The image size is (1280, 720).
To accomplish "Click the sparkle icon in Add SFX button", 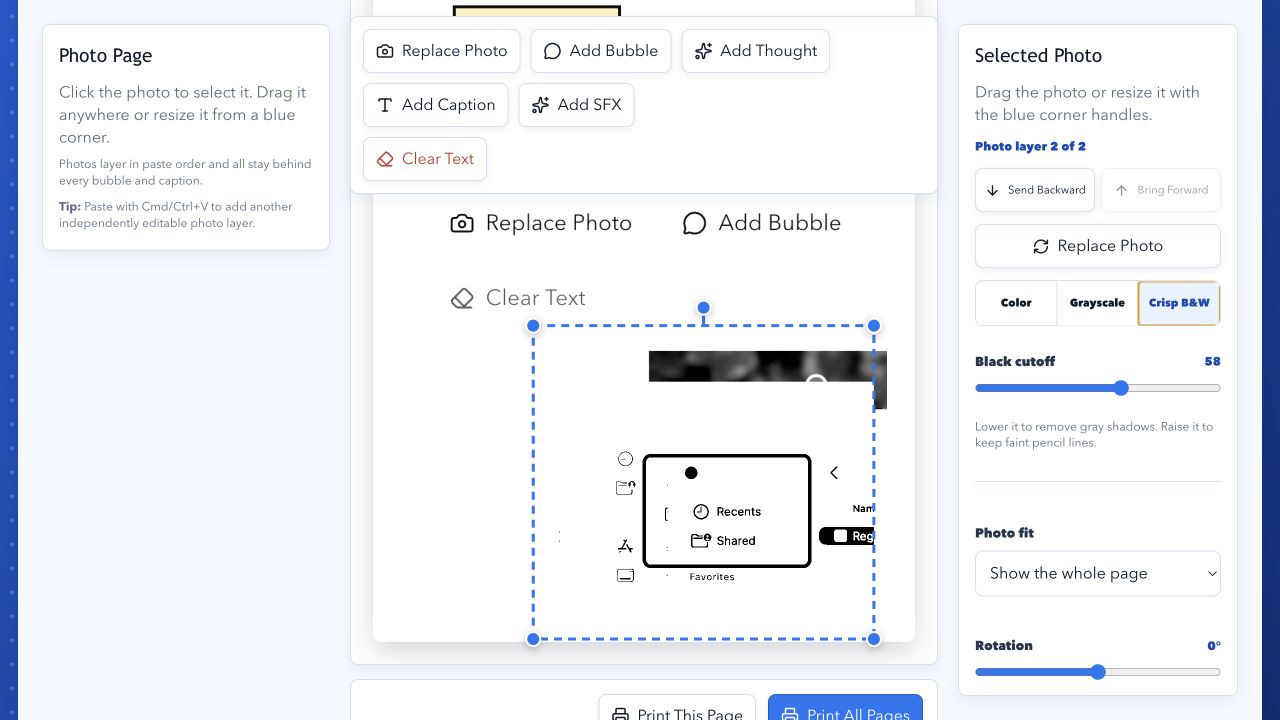I will point(540,105).
